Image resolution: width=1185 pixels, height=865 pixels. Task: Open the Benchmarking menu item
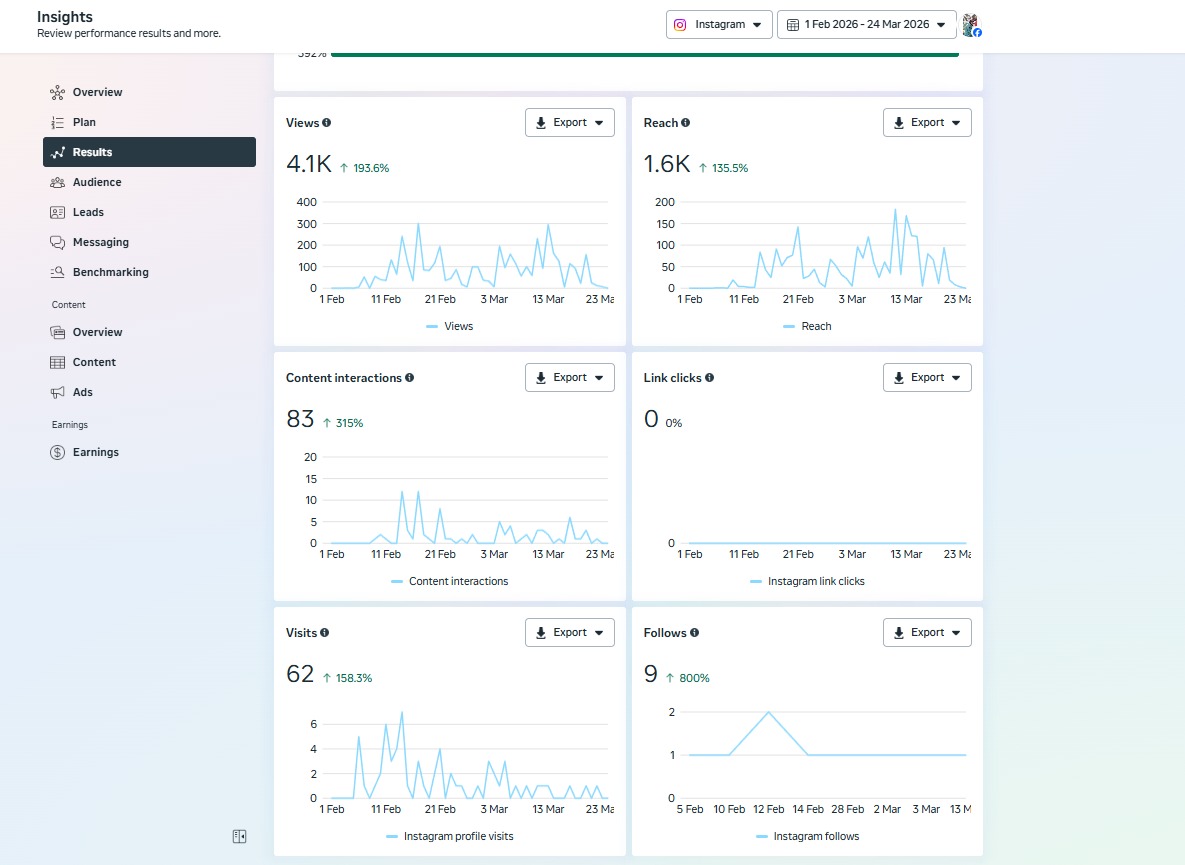(149, 272)
